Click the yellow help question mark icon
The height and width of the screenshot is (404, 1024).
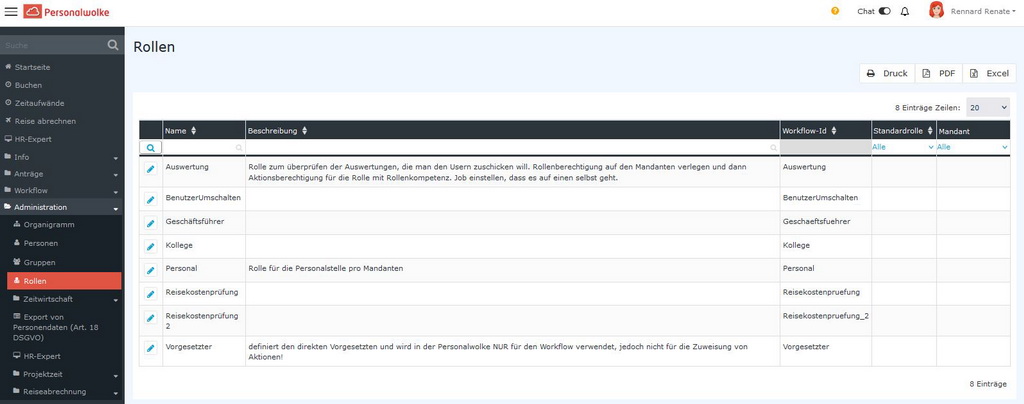pos(835,12)
